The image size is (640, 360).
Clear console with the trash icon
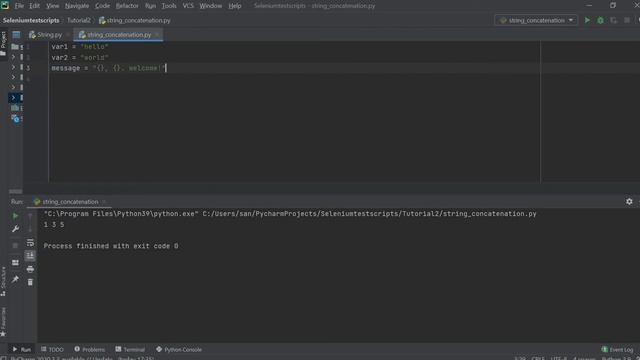click(30, 282)
